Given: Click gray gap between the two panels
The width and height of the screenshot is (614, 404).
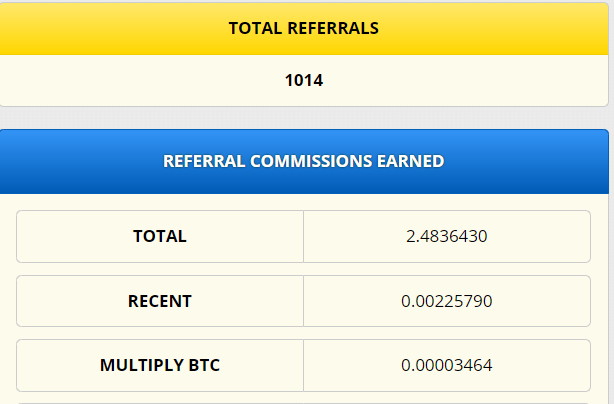Looking at the screenshot, I should coord(304,118).
